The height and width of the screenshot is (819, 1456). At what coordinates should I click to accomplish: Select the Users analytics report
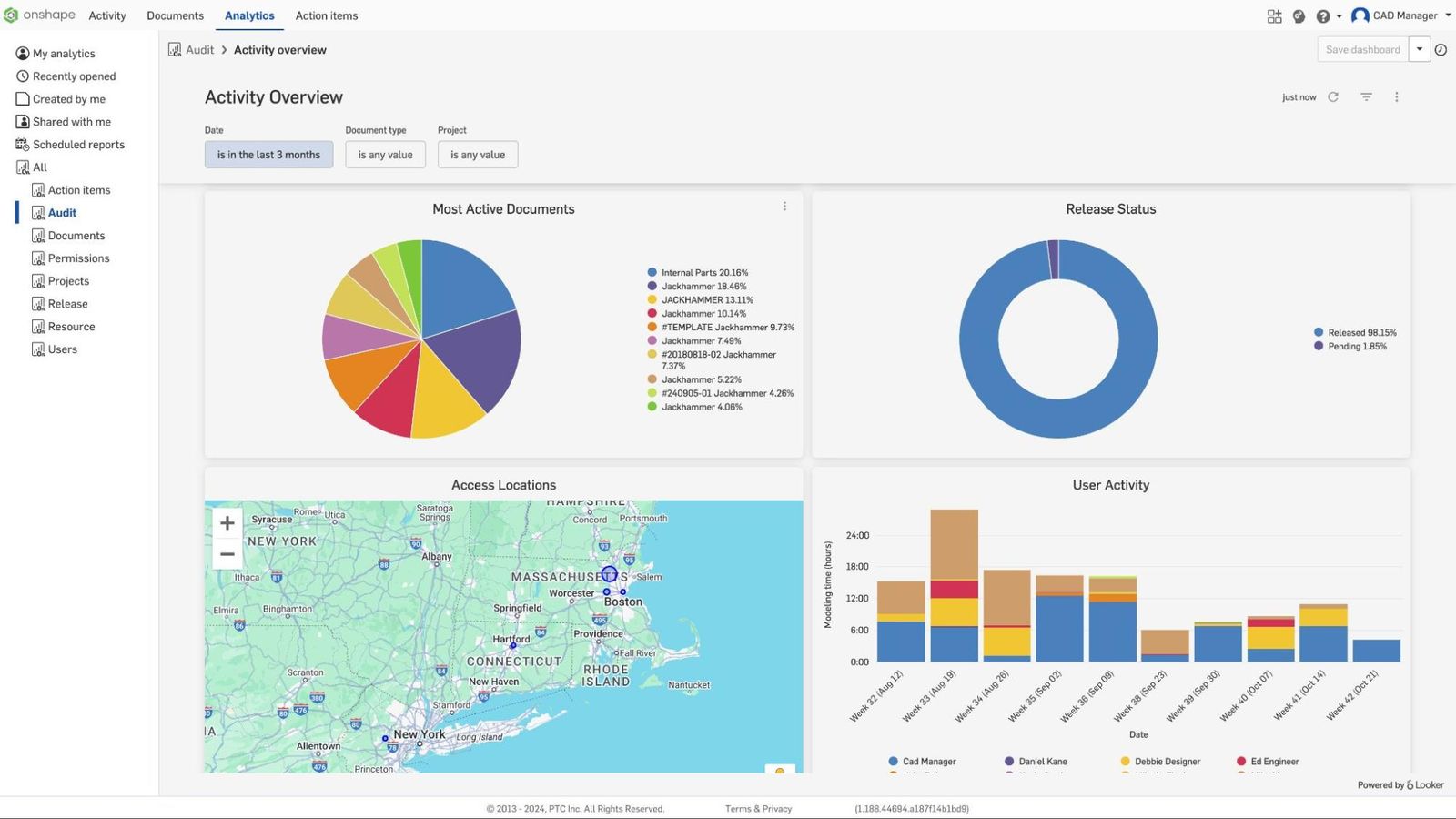click(62, 349)
